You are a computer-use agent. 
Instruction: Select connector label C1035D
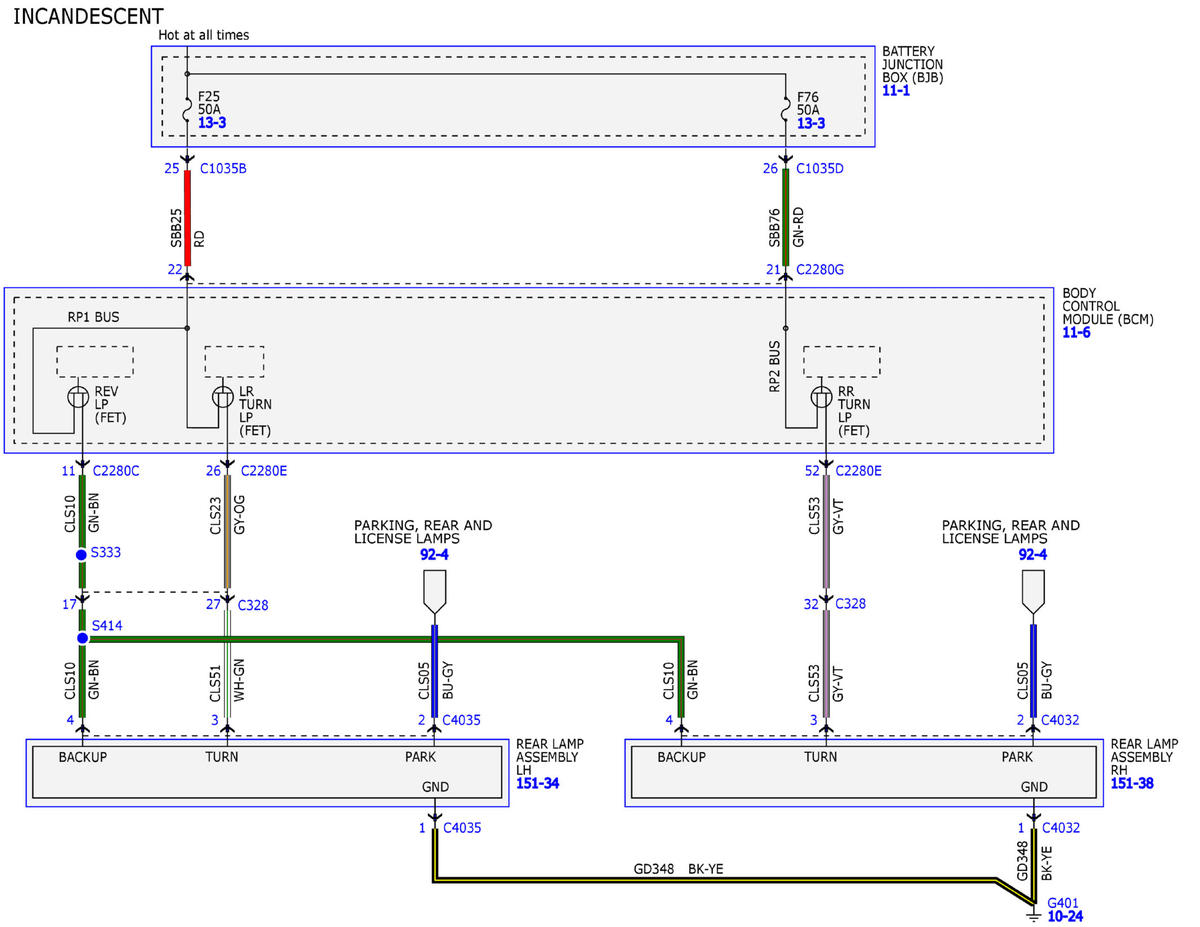pos(820,168)
